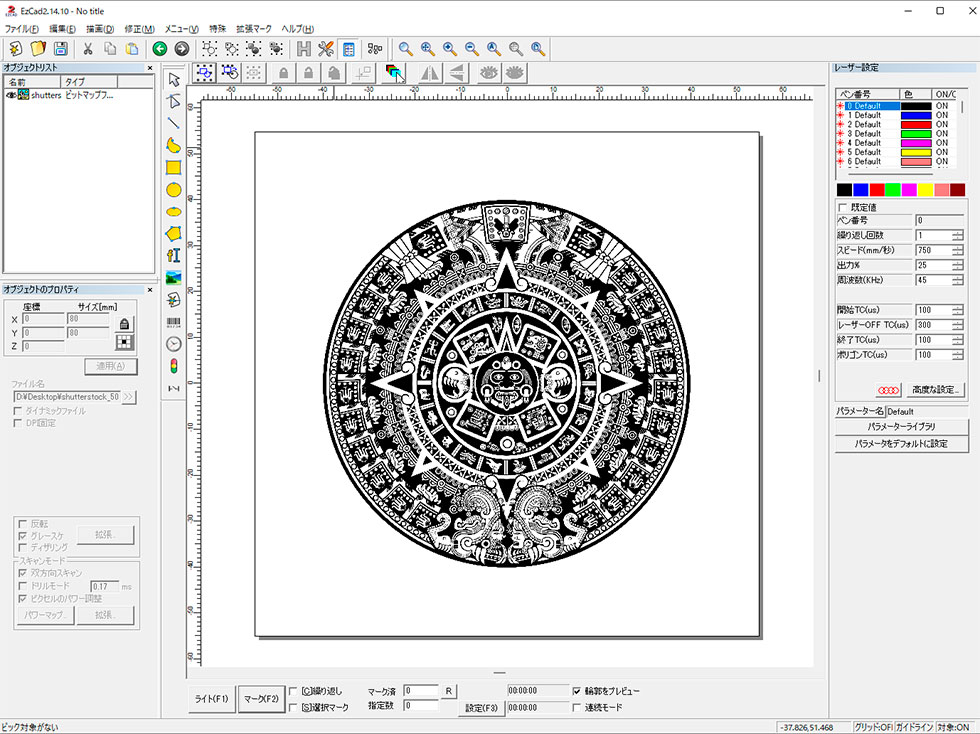Toggle the 既定値 checkbox

pos(842,207)
